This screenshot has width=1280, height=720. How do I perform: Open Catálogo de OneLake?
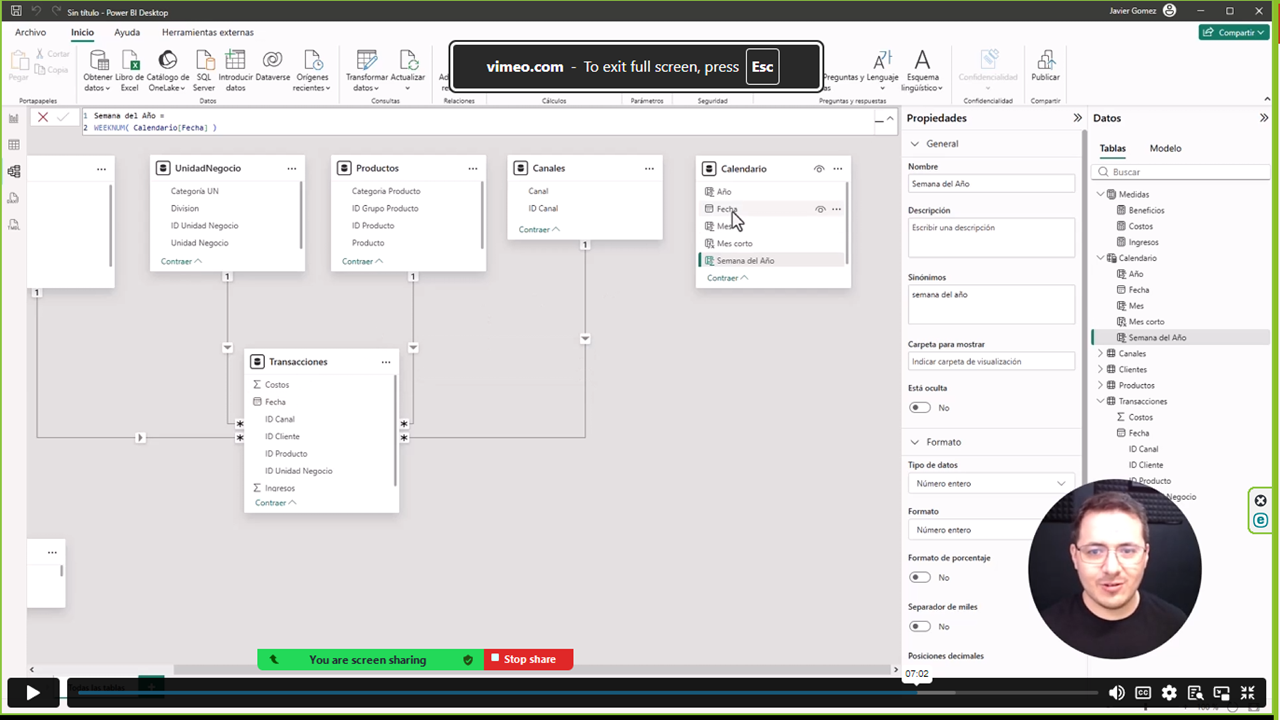(168, 70)
